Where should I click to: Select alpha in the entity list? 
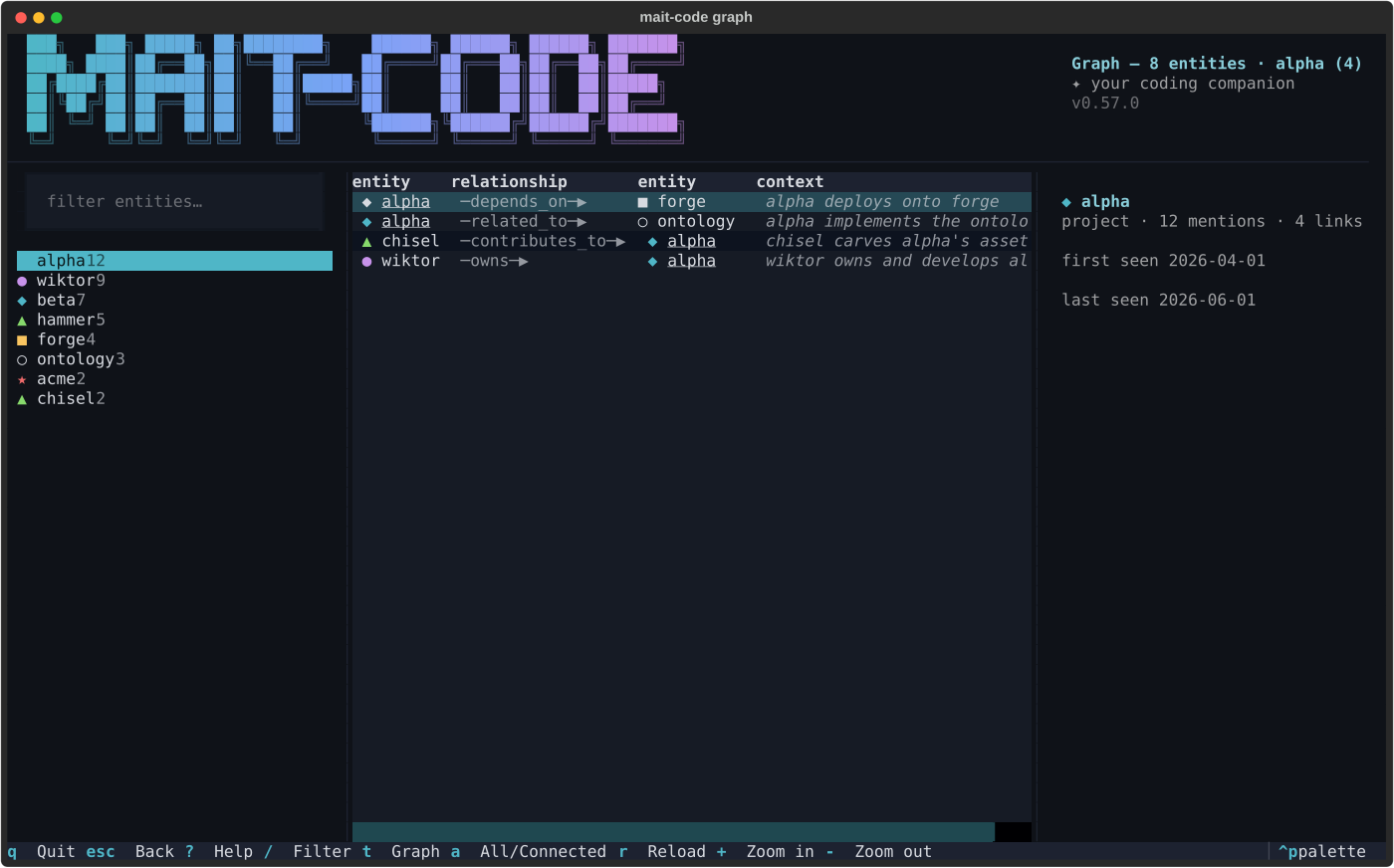[174, 261]
